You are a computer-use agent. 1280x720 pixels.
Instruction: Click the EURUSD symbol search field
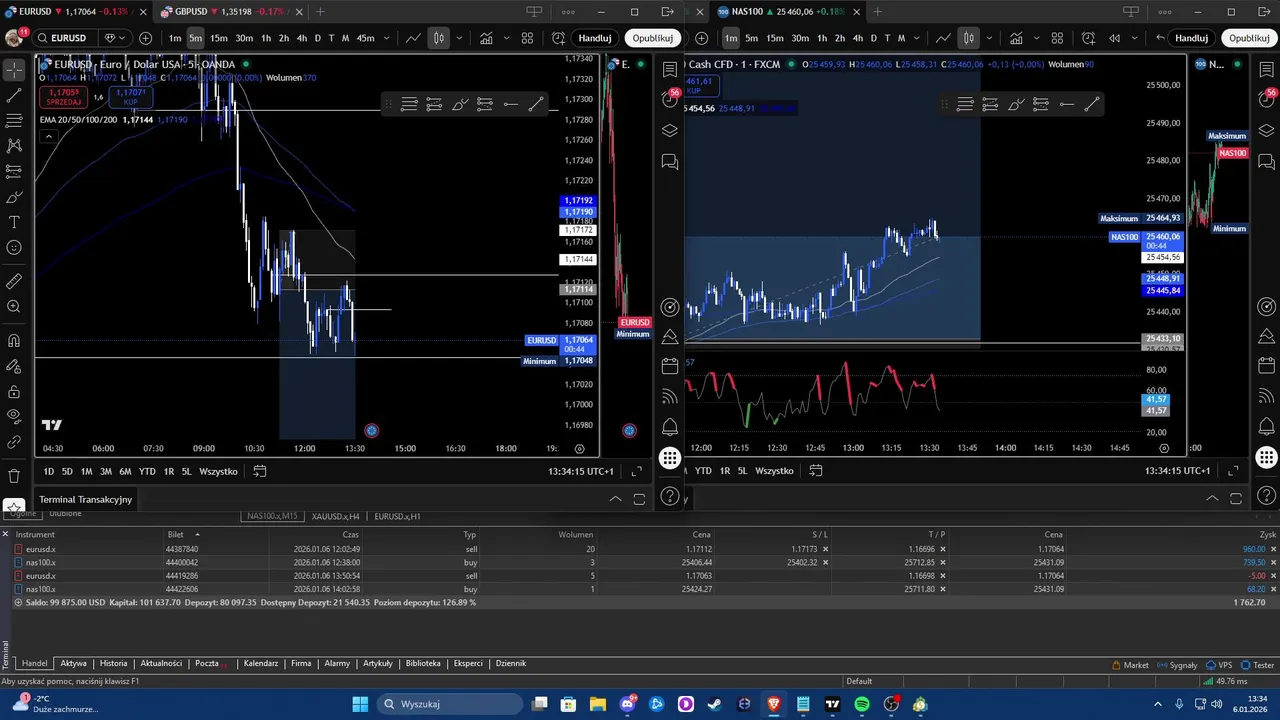[68, 38]
